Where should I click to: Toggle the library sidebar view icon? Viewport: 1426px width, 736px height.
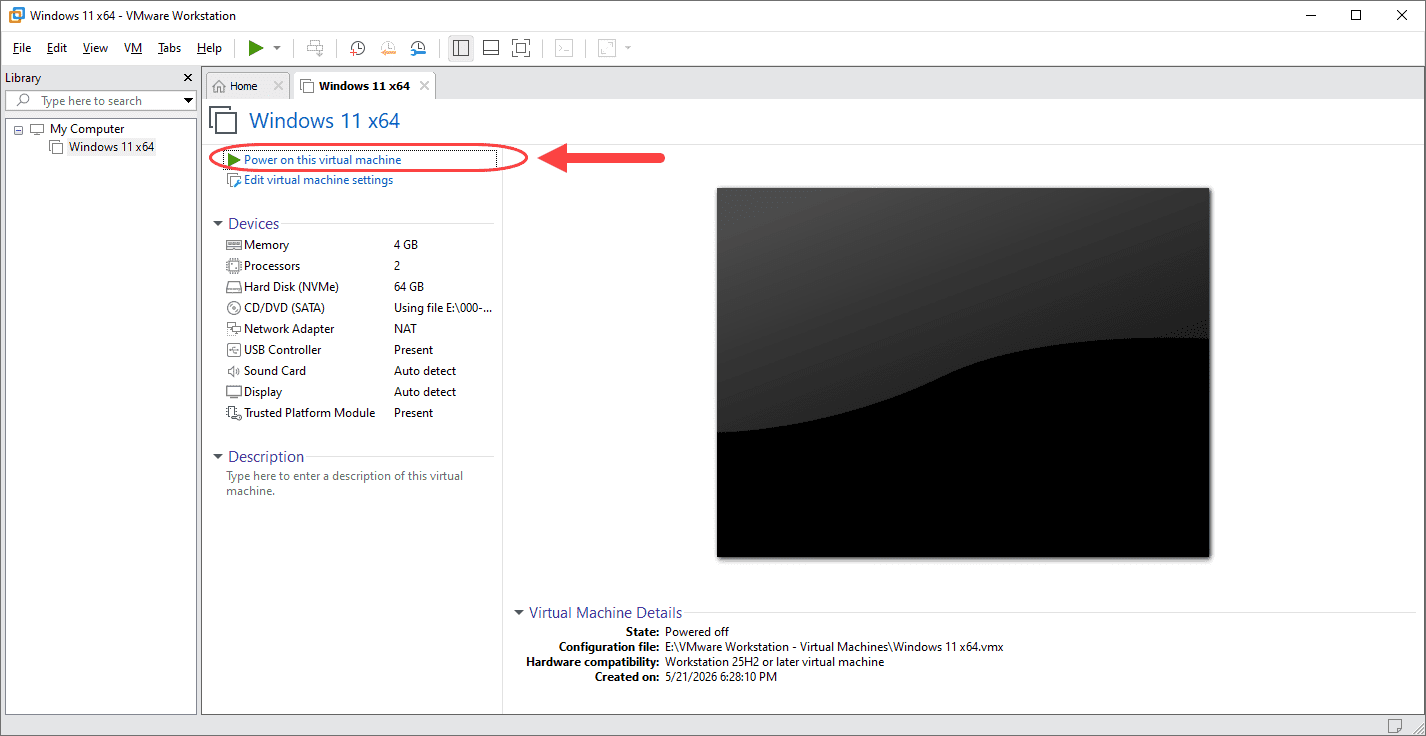(x=461, y=48)
